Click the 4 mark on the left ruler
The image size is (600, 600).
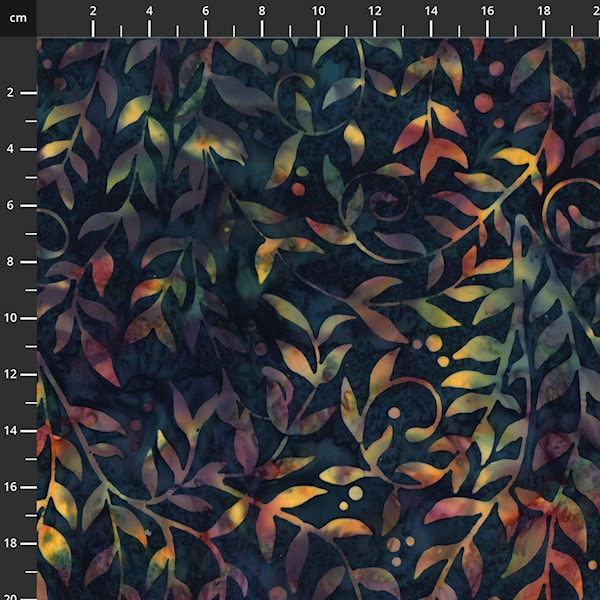10,149
